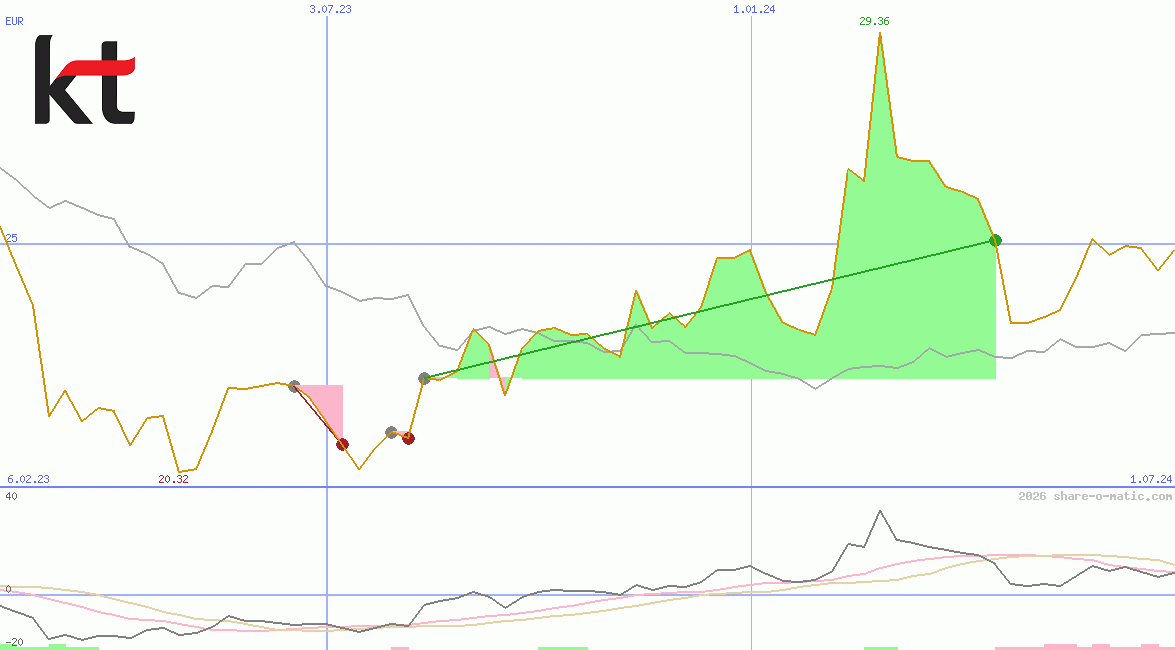Open the share-o-matic.com watermark link
The height and width of the screenshot is (650, 1175).
coord(1095,496)
